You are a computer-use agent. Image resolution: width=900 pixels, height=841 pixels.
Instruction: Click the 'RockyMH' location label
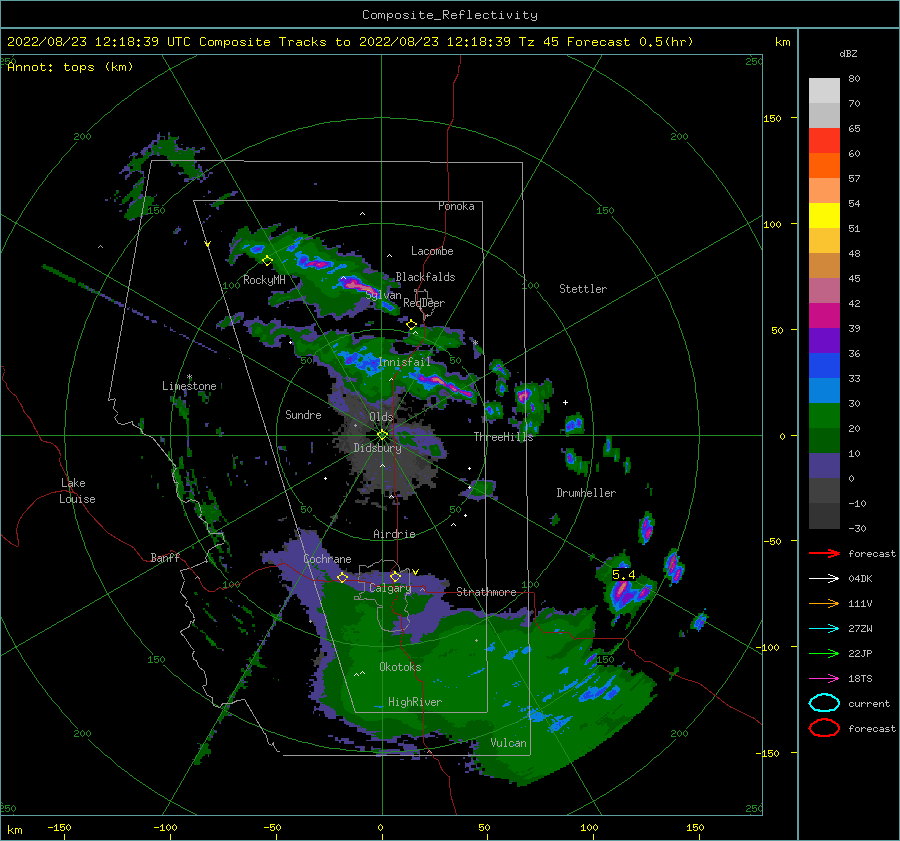click(x=264, y=280)
